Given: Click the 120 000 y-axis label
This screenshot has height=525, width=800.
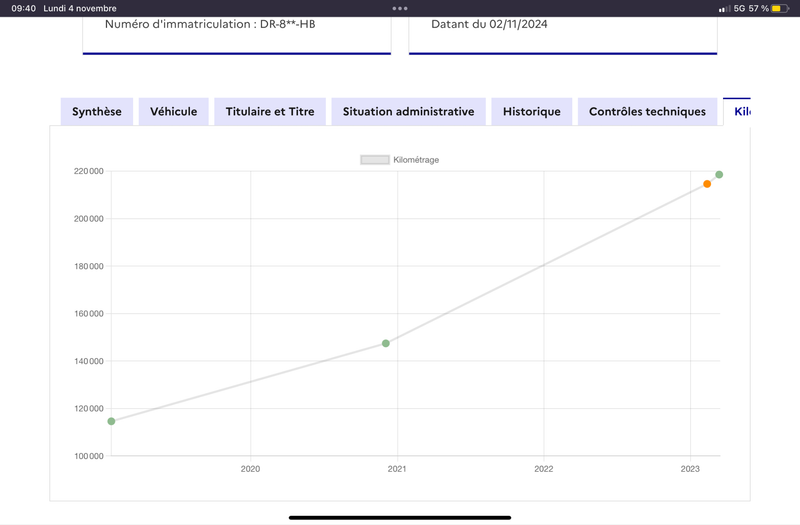Looking at the screenshot, I should [89, 409].
